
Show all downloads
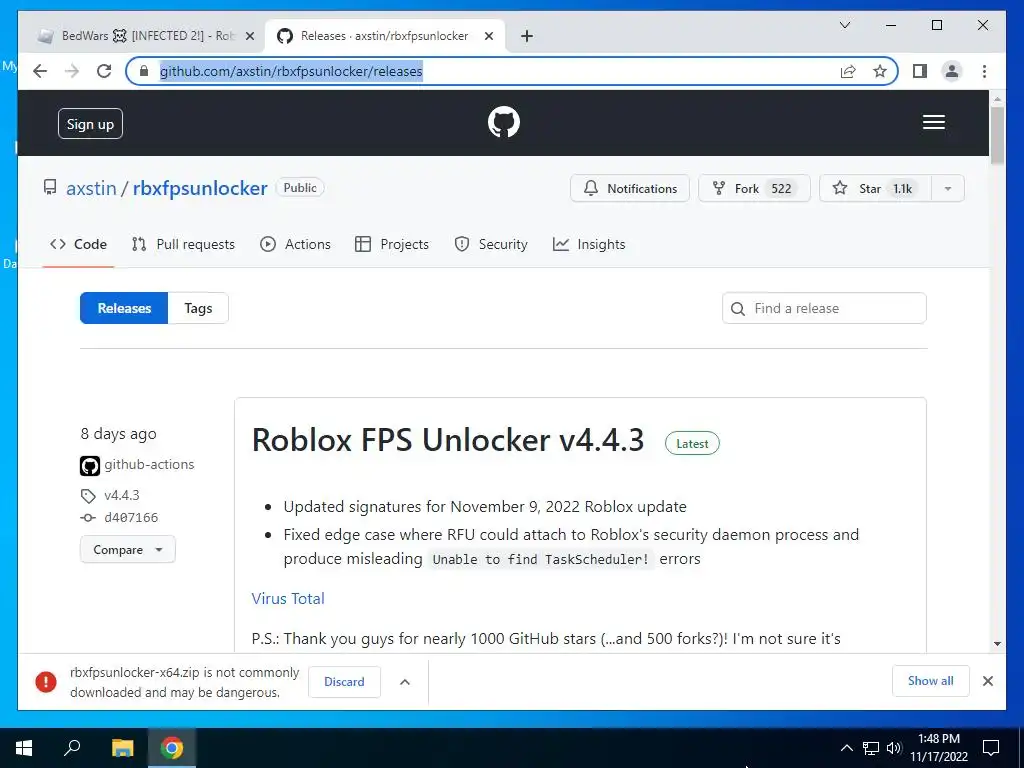point(931,681)
